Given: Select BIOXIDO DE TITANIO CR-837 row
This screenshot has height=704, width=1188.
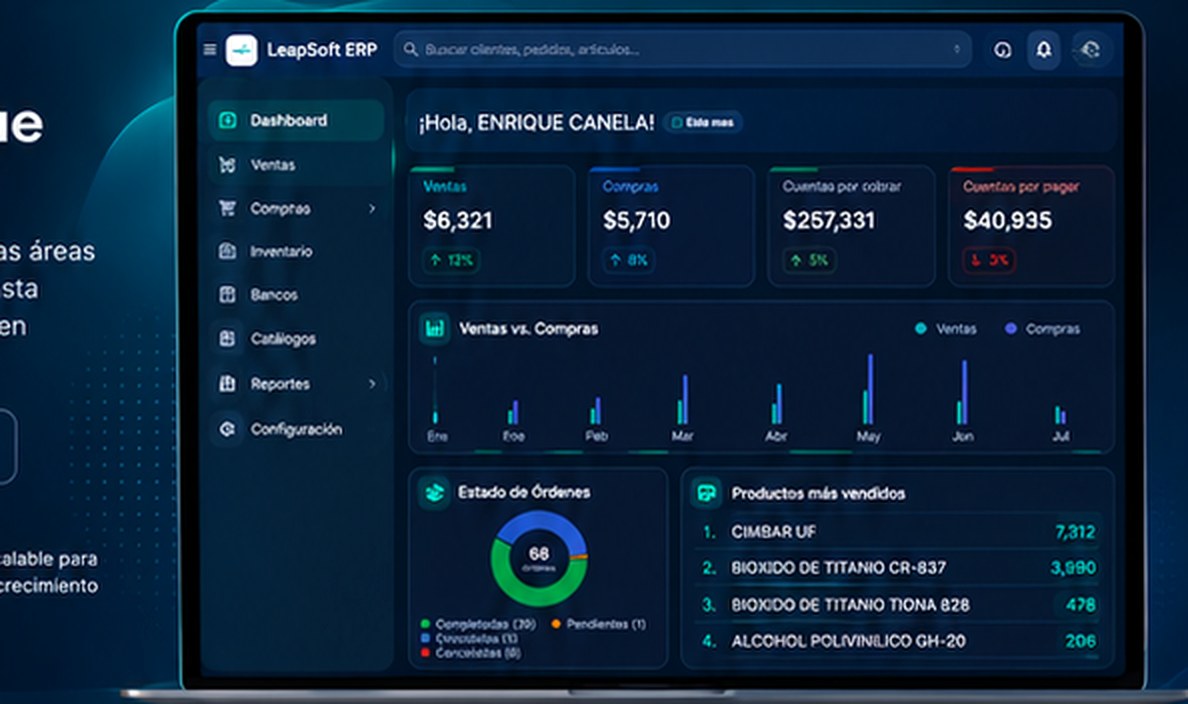Looking at the screenshot, I should (897, 568).
